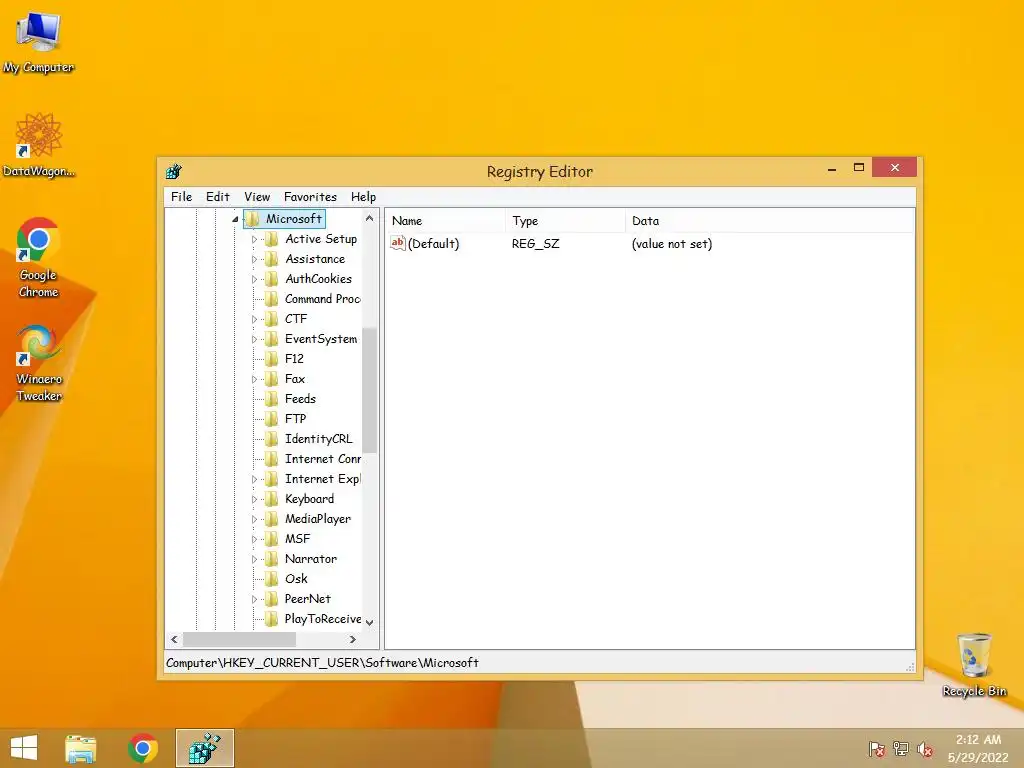Click the REG_SZ type cell
The image size is (1024, 768).
[x=536, y=244]
